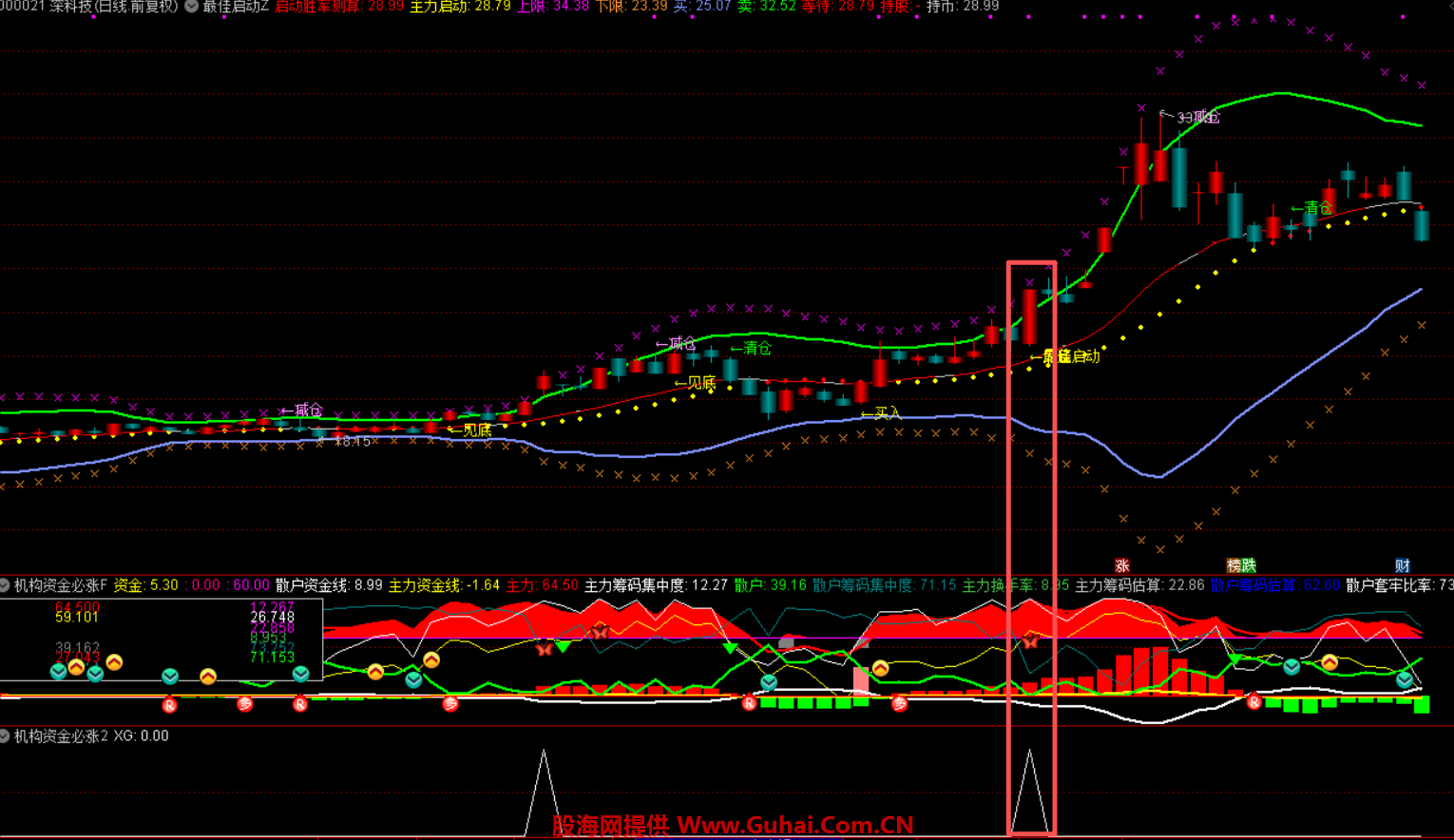The image size is (1454, 840).
Task: Click the rightmost yellow up-arrow circle icon
Action: click(1330, 662)
